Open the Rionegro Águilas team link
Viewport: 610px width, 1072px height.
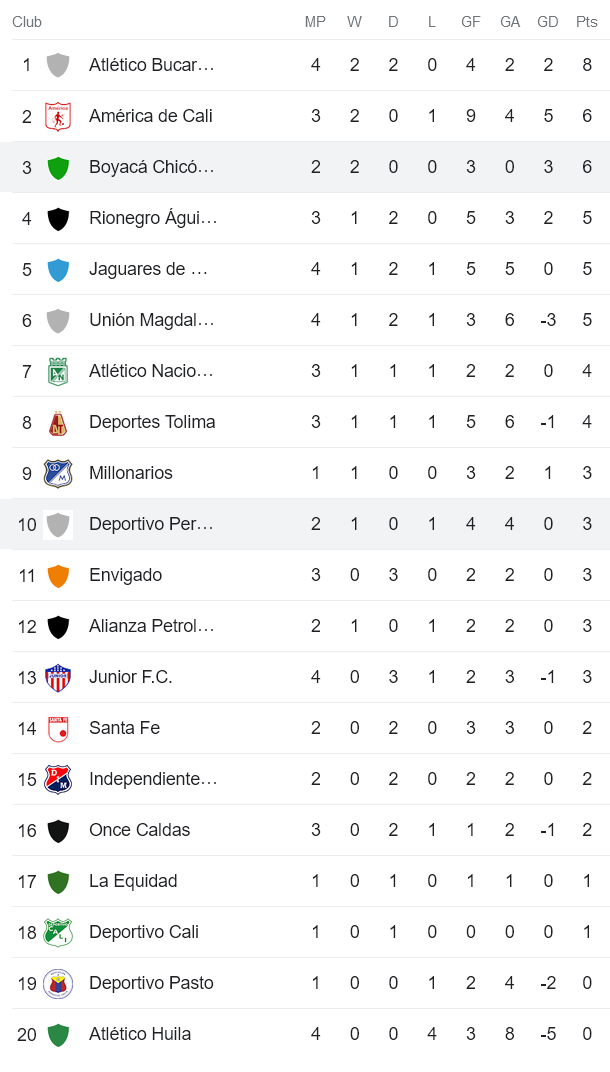coord(153,218)
